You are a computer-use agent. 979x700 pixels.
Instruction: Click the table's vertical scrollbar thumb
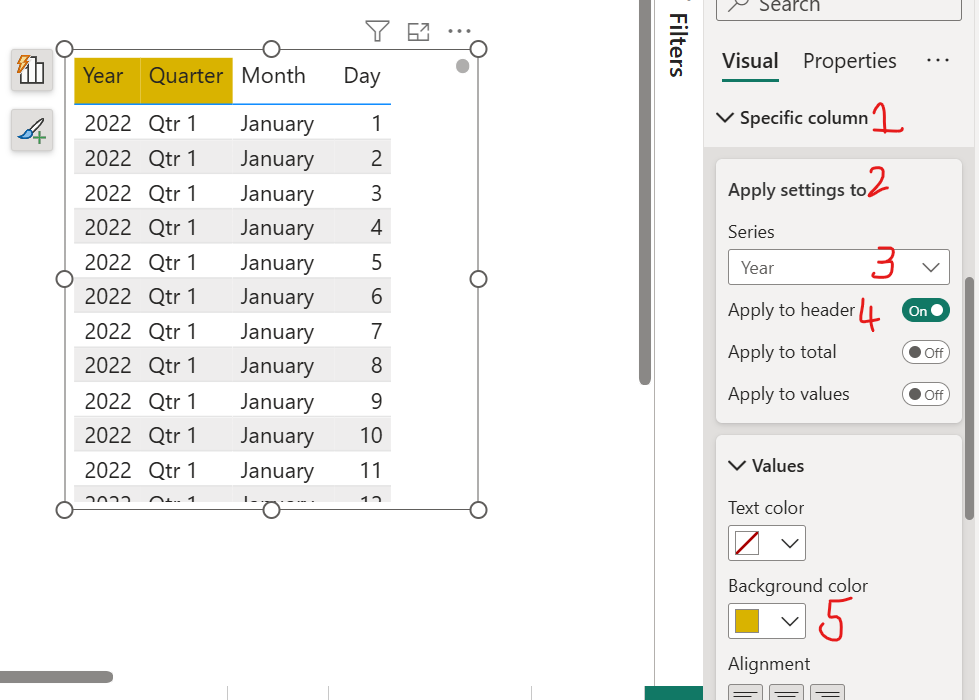point(462,66)
